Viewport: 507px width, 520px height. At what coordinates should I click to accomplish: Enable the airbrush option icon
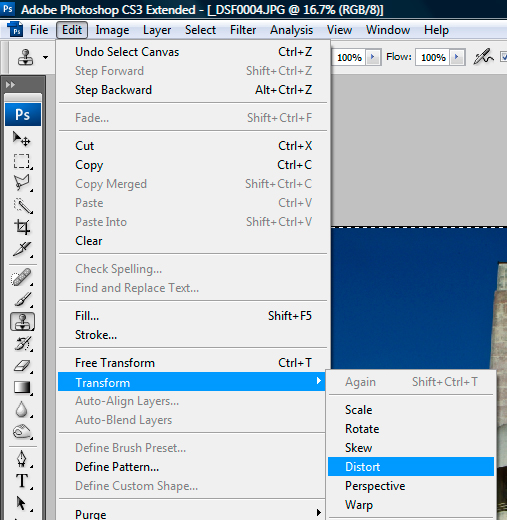(x=483, y=57)
